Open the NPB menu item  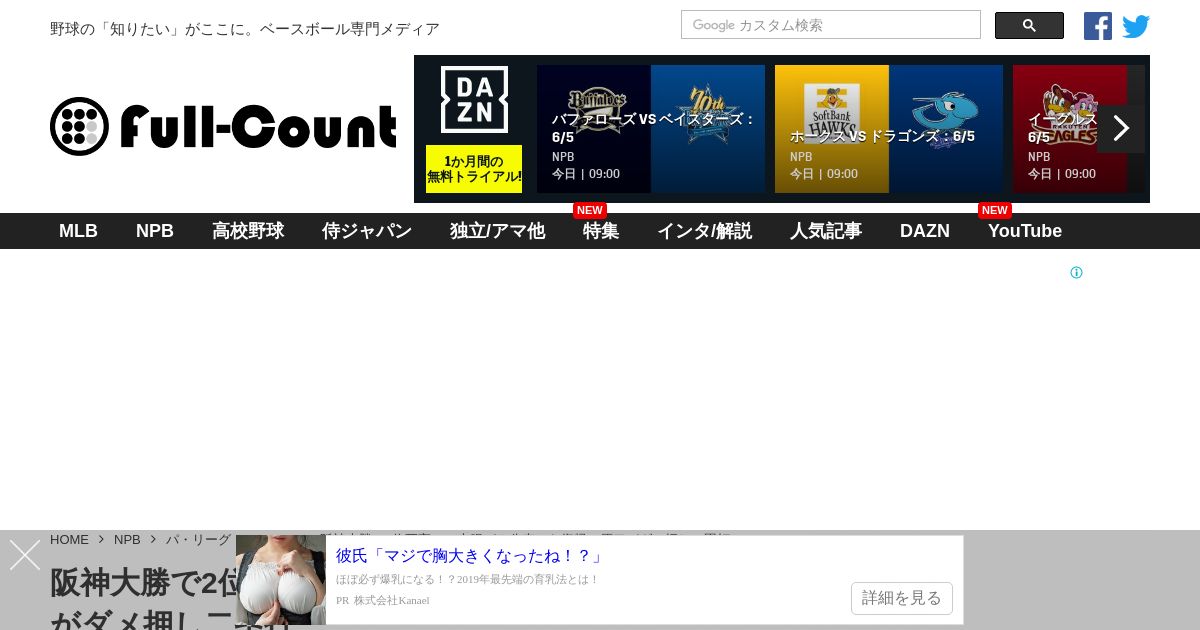[x=155, y=231]
